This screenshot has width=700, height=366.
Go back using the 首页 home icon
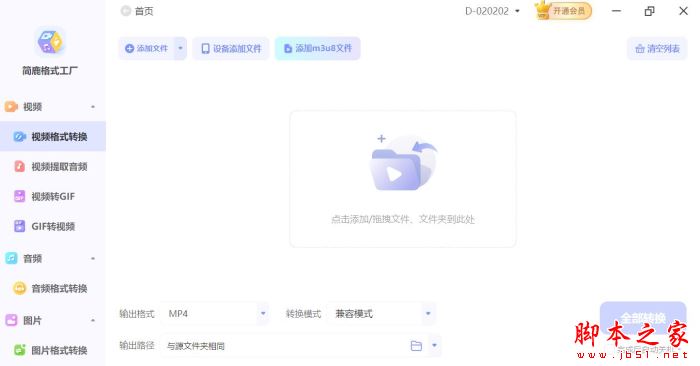(x=126, y=11)
